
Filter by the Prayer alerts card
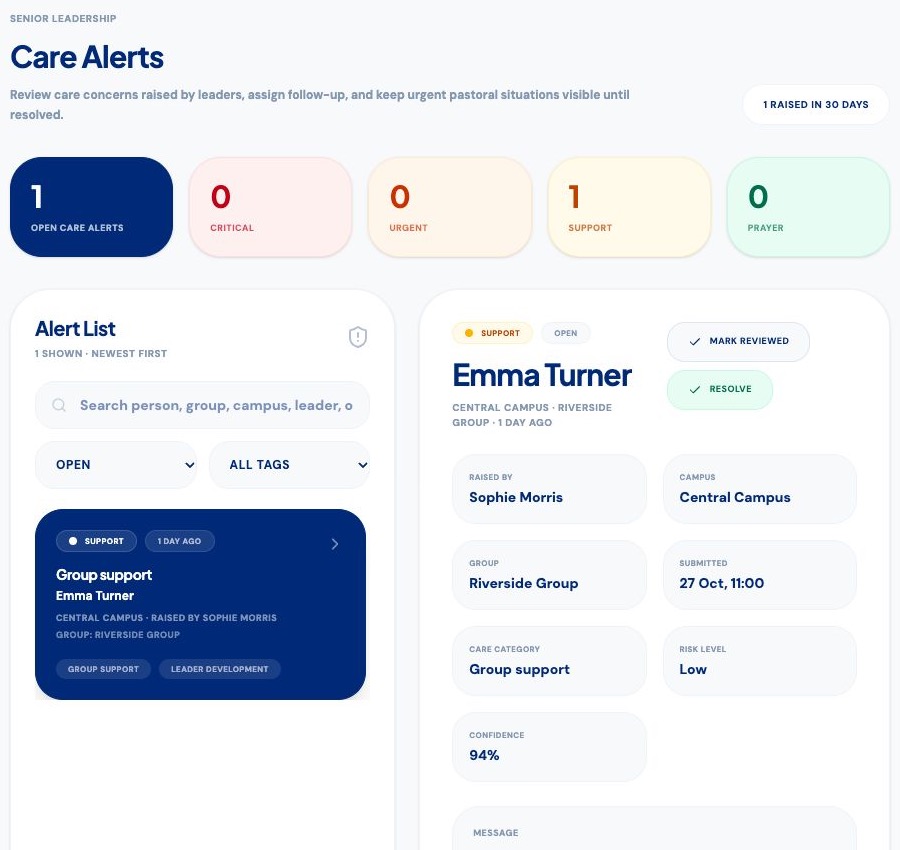(x=808, y=207)
